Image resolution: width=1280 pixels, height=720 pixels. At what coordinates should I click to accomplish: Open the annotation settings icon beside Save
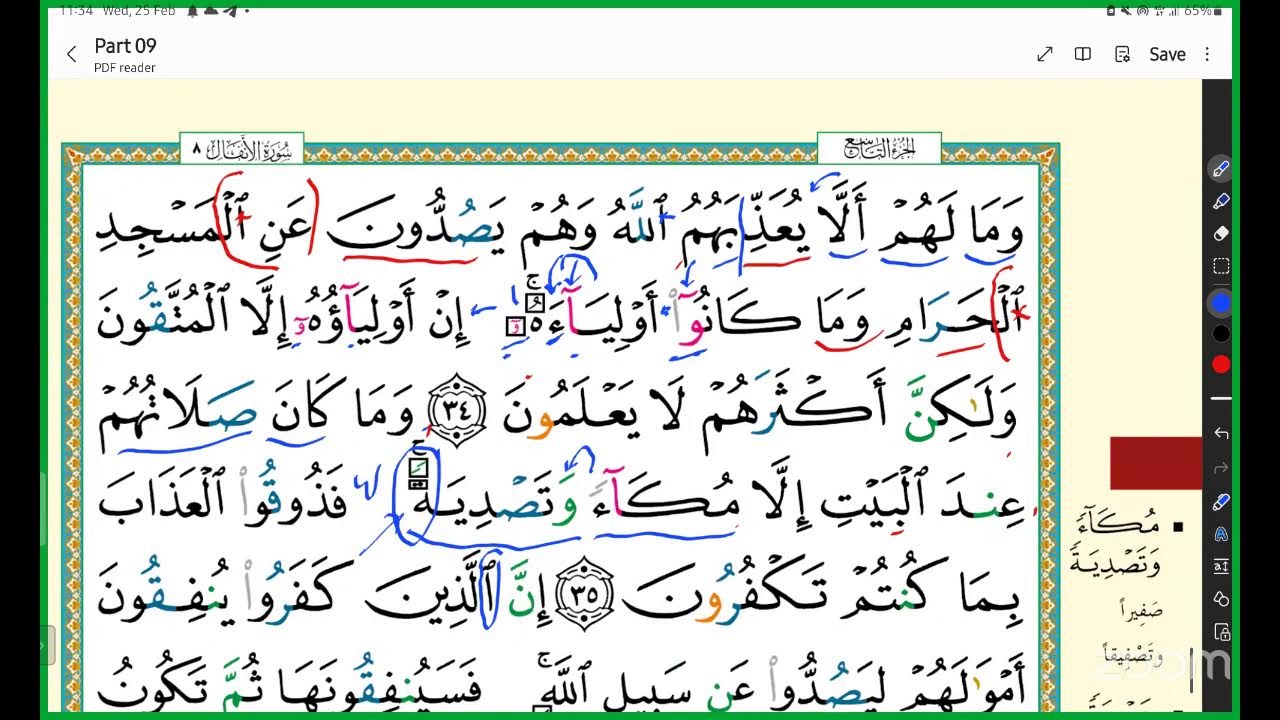(x=1122, y=54)
